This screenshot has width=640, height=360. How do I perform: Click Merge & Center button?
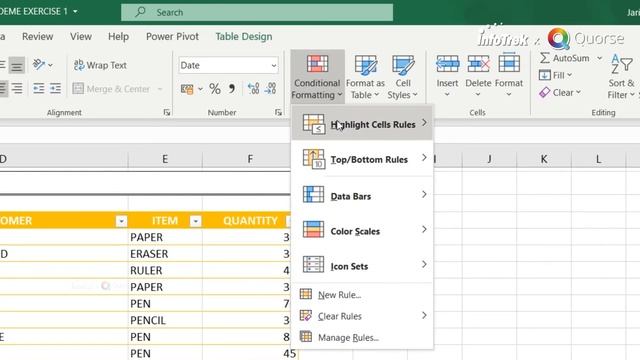pyautogui.click(x=112, y=89)
